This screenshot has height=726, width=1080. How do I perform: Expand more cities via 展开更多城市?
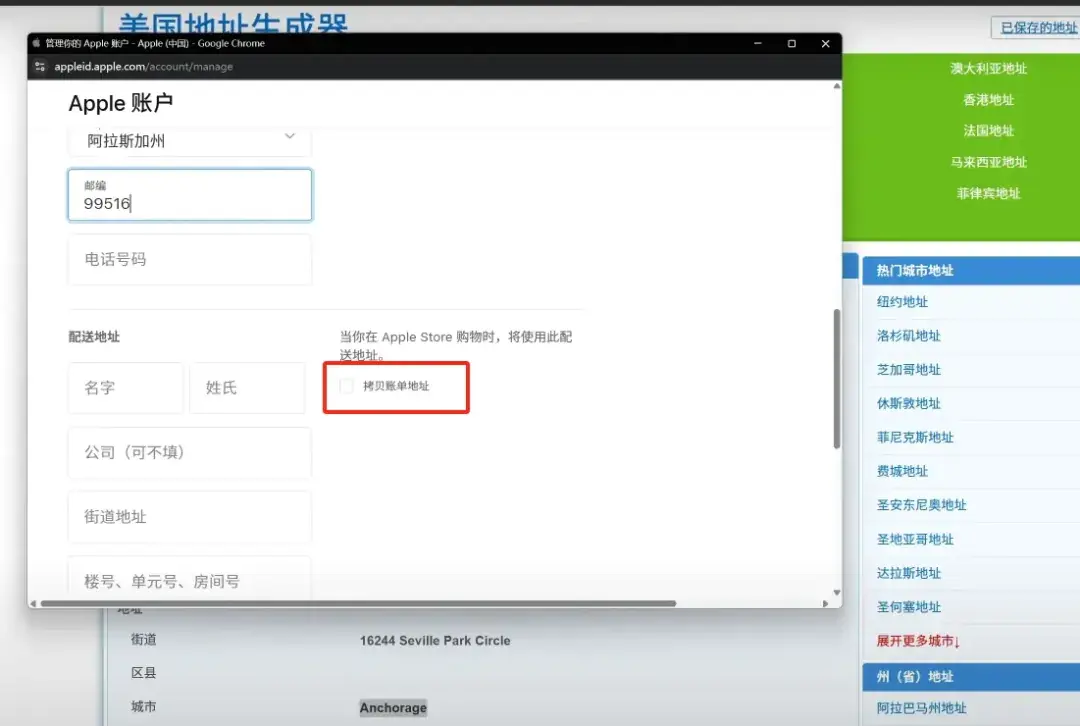click(x=917, y=641)
